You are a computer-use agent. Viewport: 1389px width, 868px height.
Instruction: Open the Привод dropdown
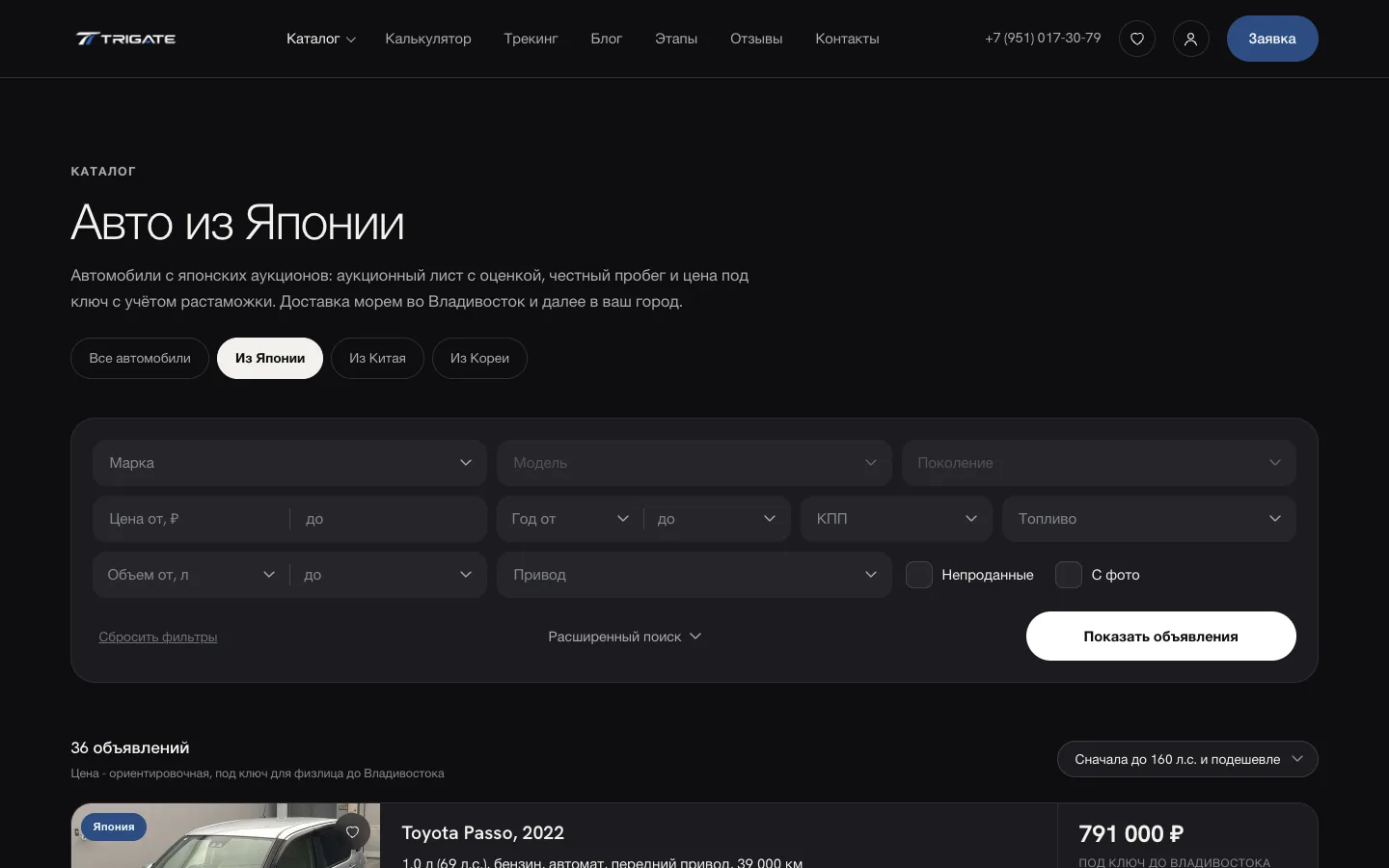694,575
